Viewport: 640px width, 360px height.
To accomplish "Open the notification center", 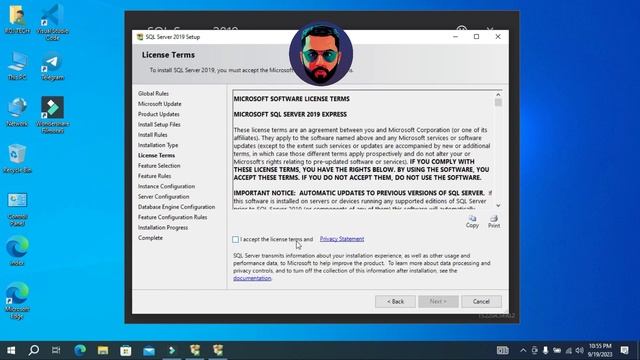I will pyautogui.click(x=624, y=350).
